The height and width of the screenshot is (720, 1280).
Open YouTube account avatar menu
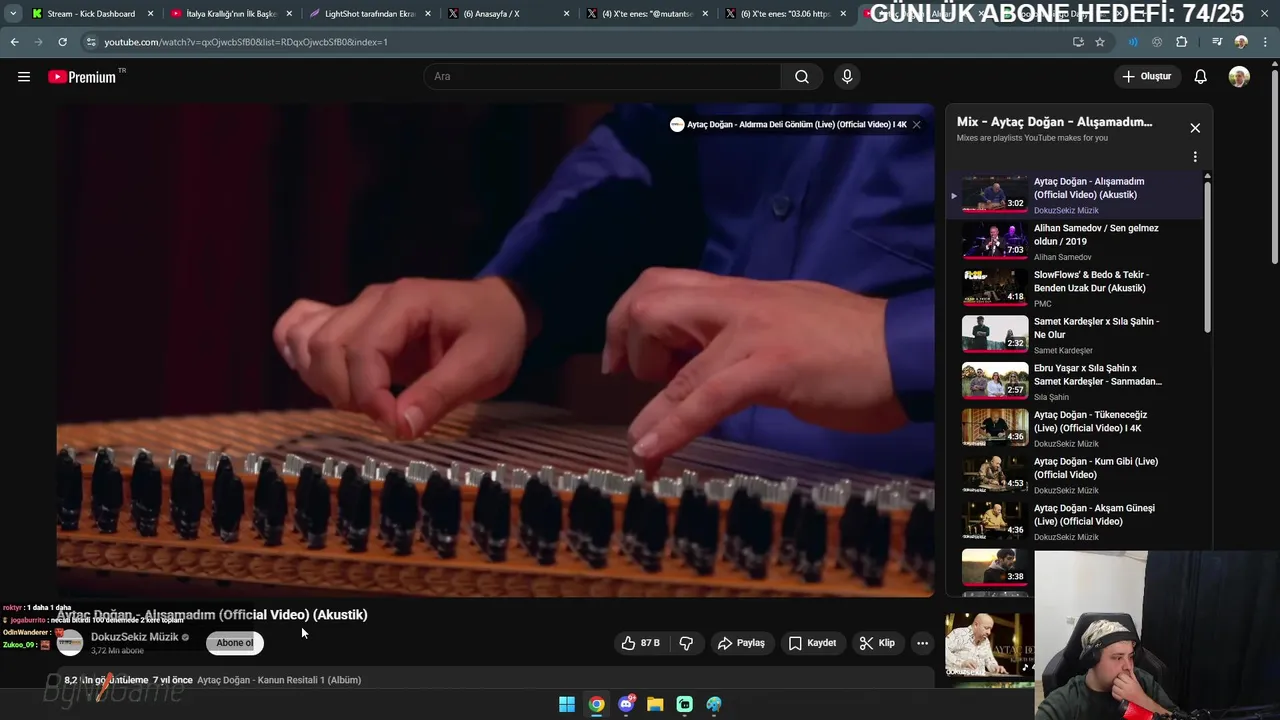point(1239,77)
